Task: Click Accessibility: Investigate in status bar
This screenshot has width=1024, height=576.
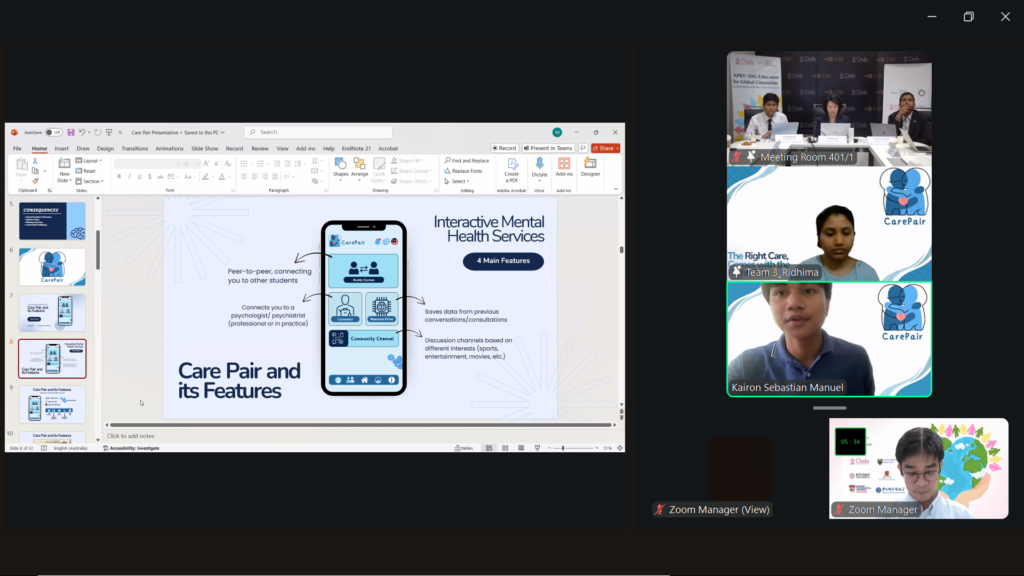Action: 131,448
